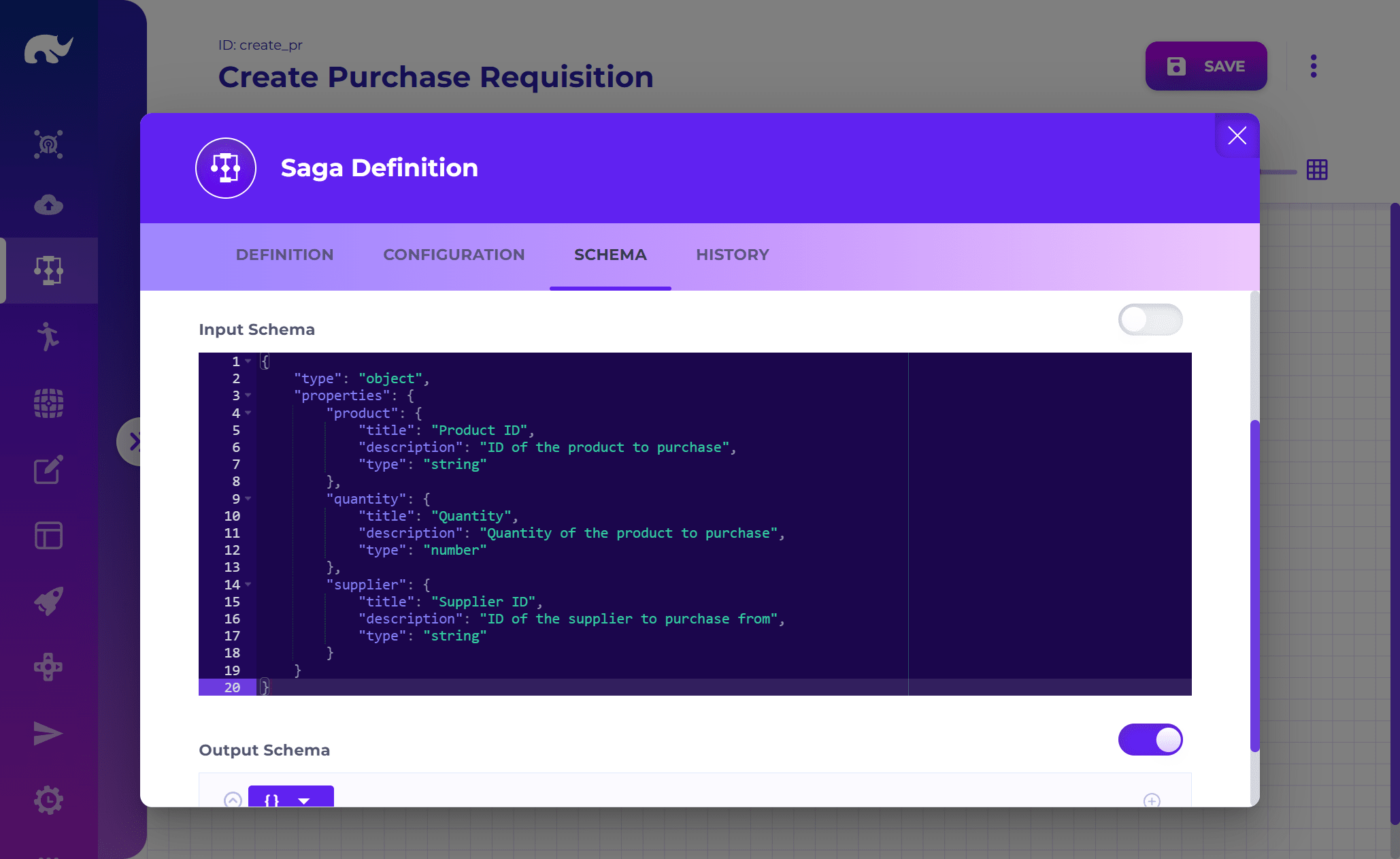Disable the Output Schema toggle
The image size is (1400, 859).
pyautogui.click(x=1150, y=740)
